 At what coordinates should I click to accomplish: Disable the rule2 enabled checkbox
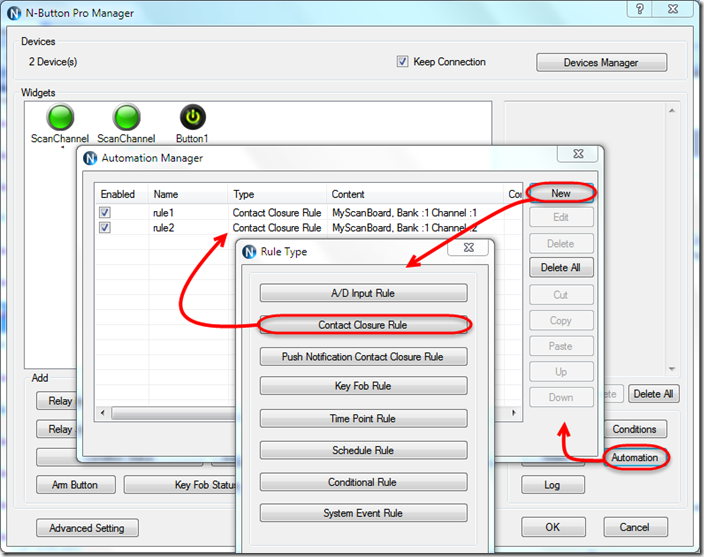(105, 228)
